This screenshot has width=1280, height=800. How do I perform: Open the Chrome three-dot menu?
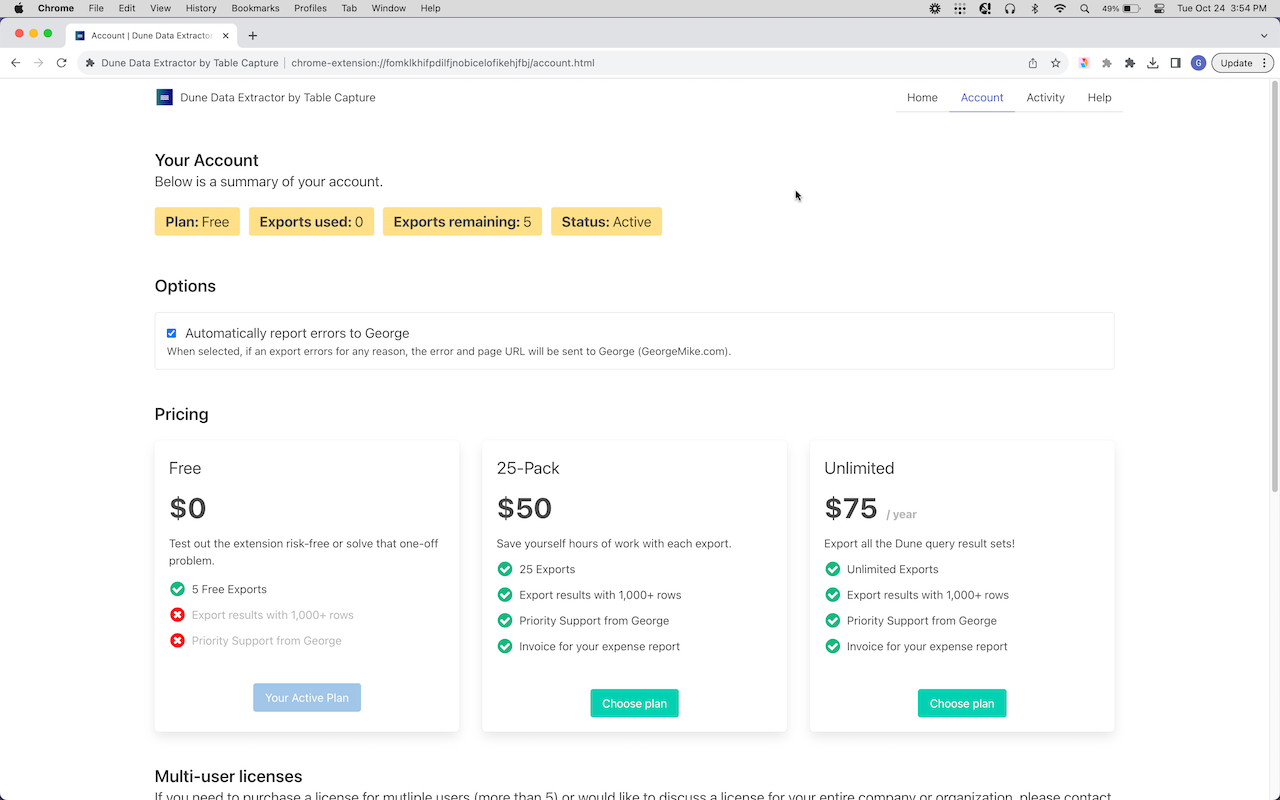tap(1265, 63)
